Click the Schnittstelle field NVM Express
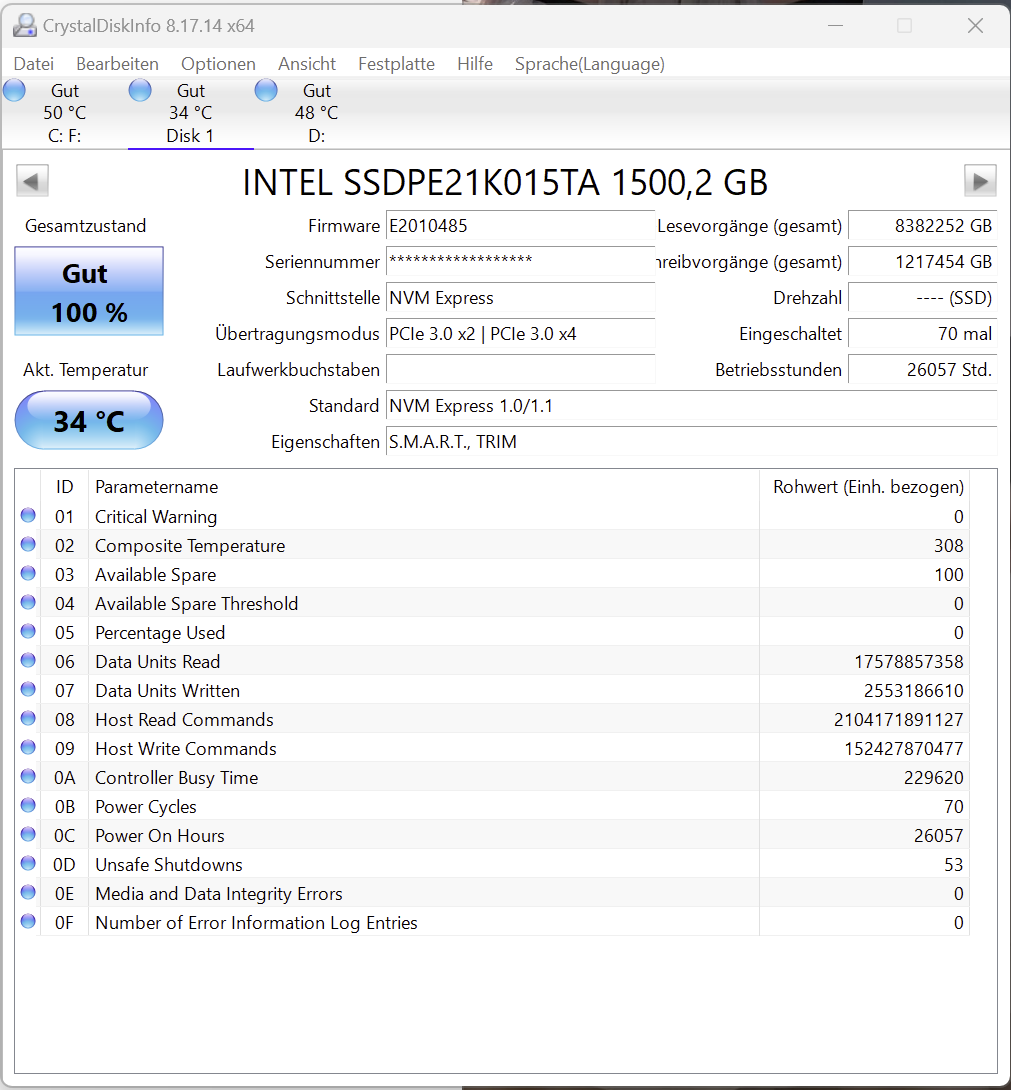 [x=520, y=298]
